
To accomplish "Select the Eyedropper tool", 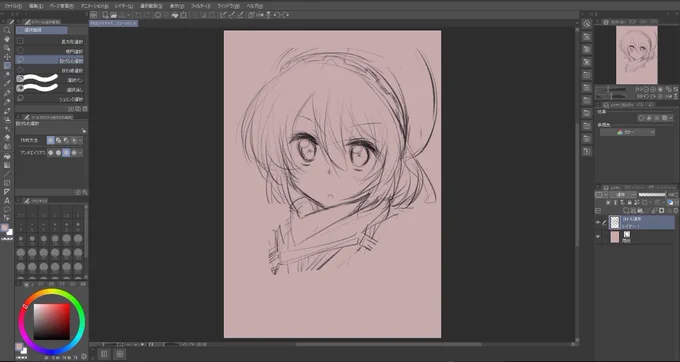I will tap(7, 84).
